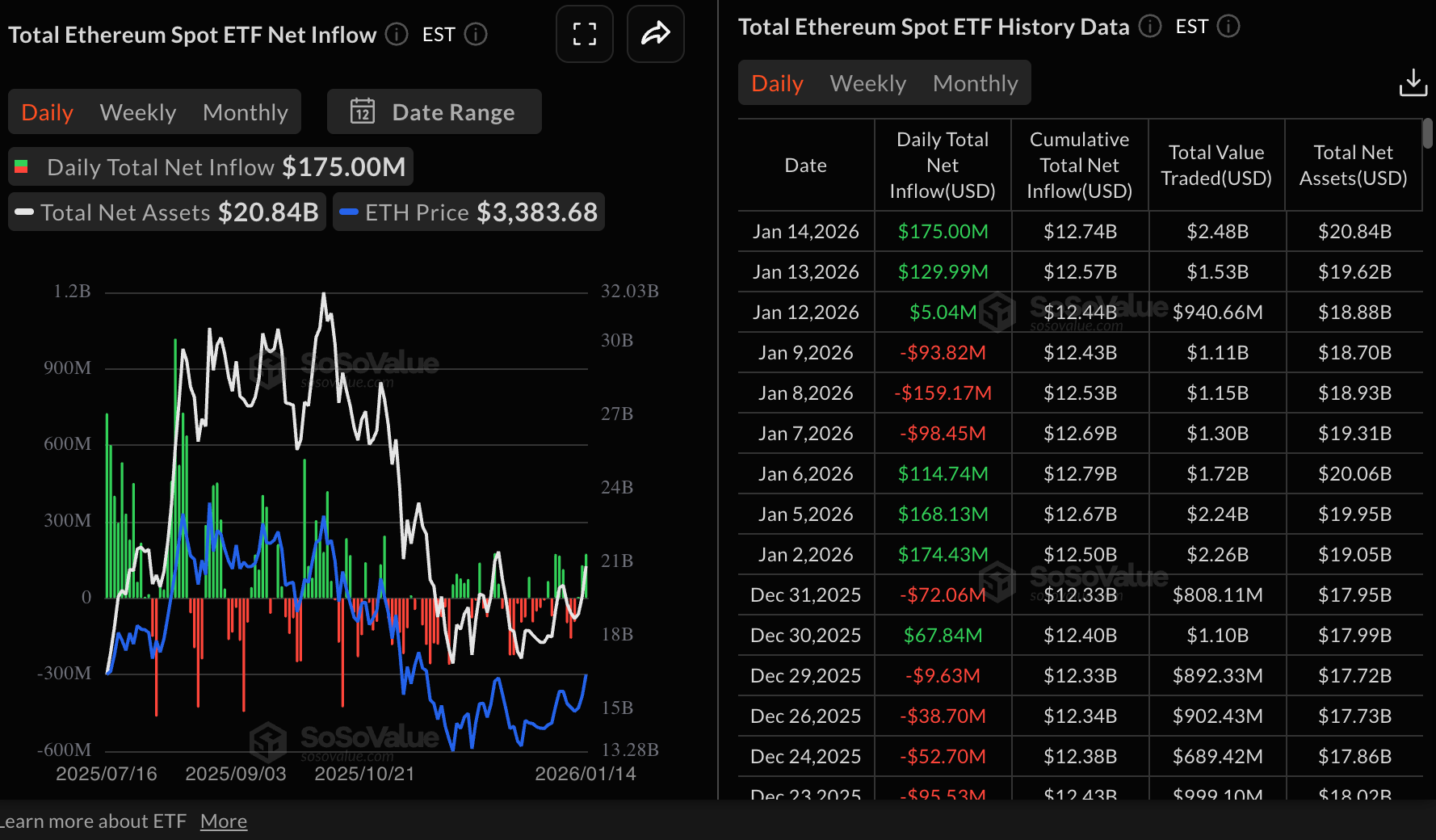
Task: Open the calendar Date Range picker
Action: point(434,111)
